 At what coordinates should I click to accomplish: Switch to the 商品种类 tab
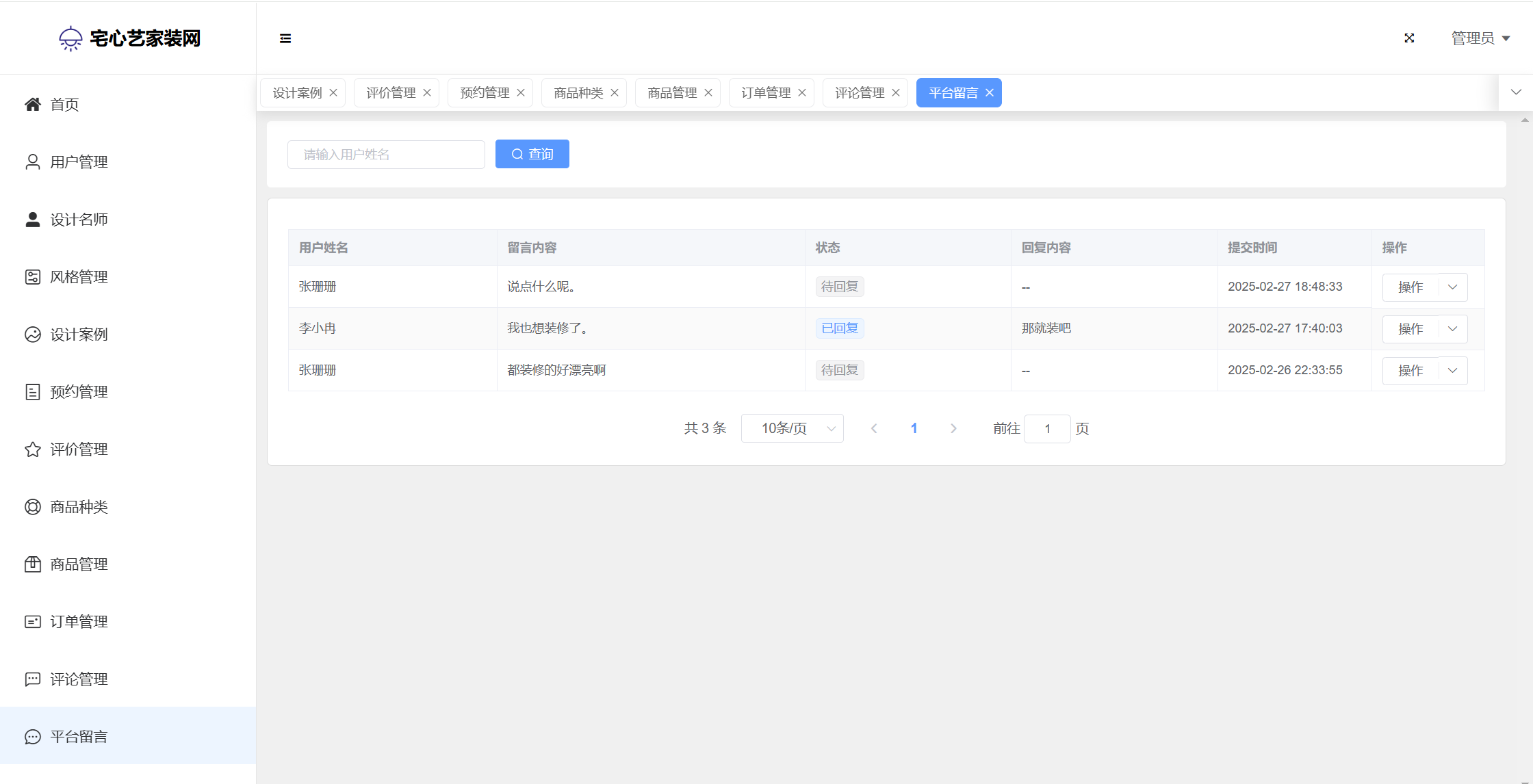pyautogui.click(x=578, y=93)
